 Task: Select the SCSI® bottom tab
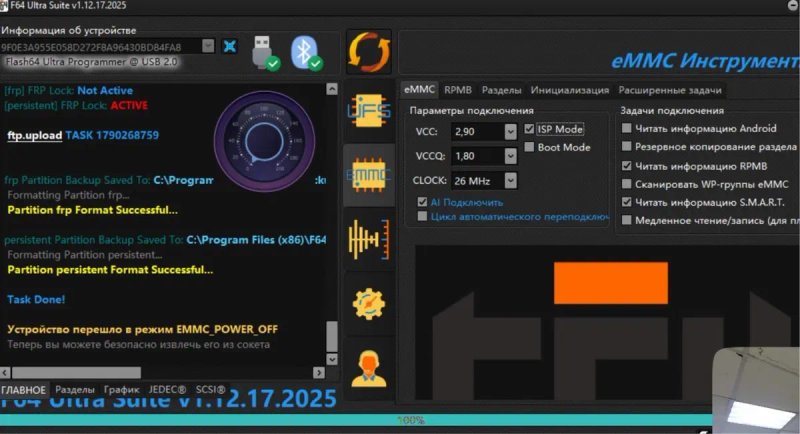(210, 390)
